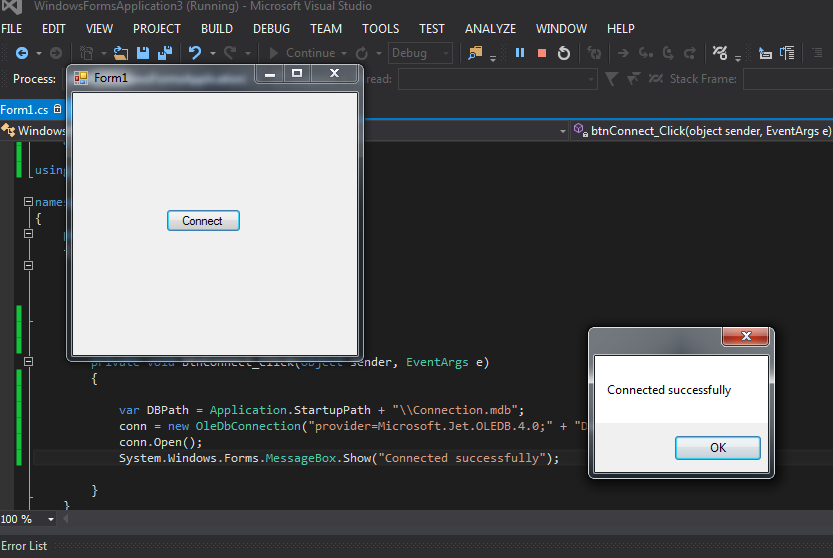Open the Redo history dropdown arrow

(x=248, y=54)
